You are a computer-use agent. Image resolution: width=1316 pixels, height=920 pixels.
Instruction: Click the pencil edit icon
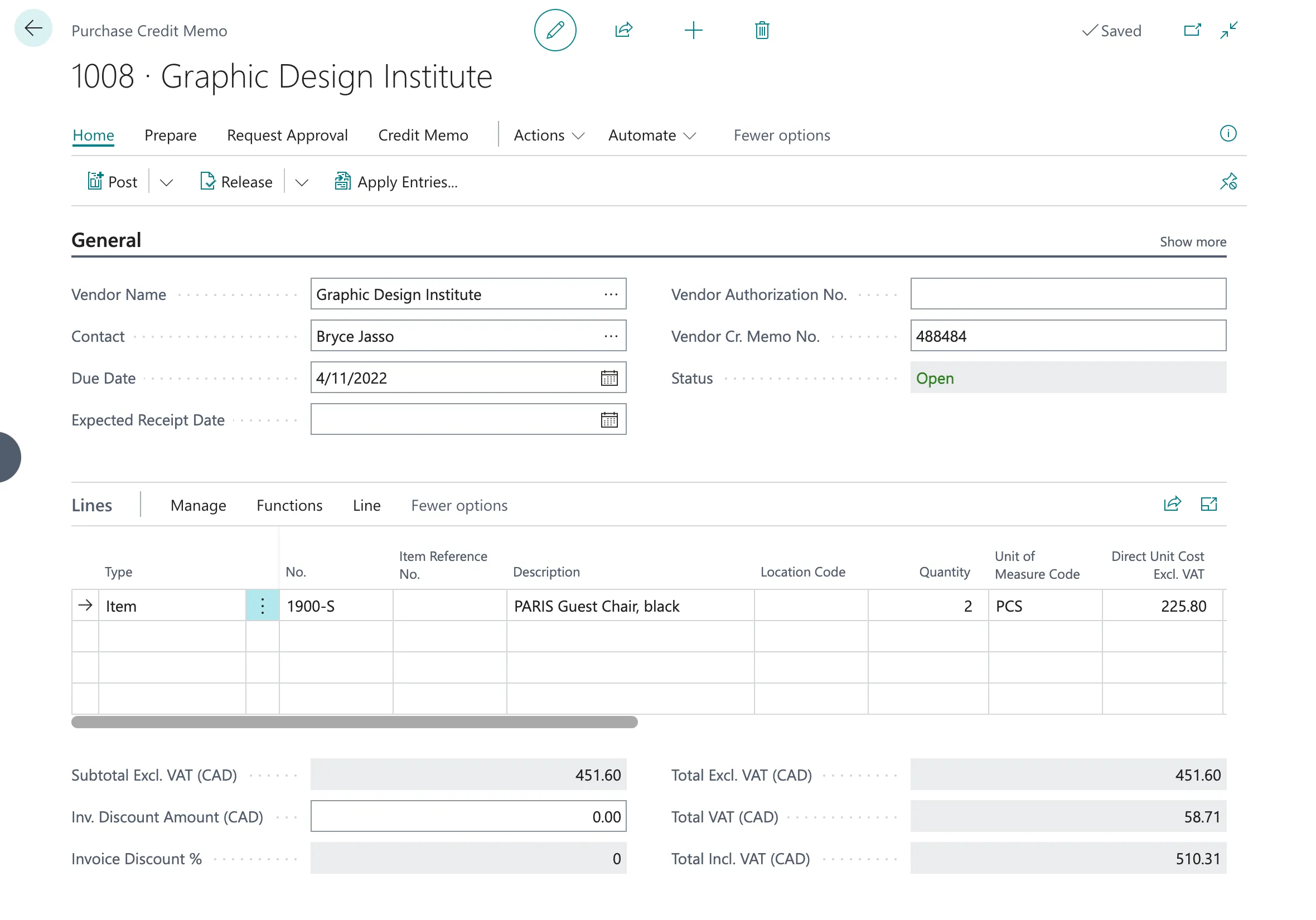555,30
